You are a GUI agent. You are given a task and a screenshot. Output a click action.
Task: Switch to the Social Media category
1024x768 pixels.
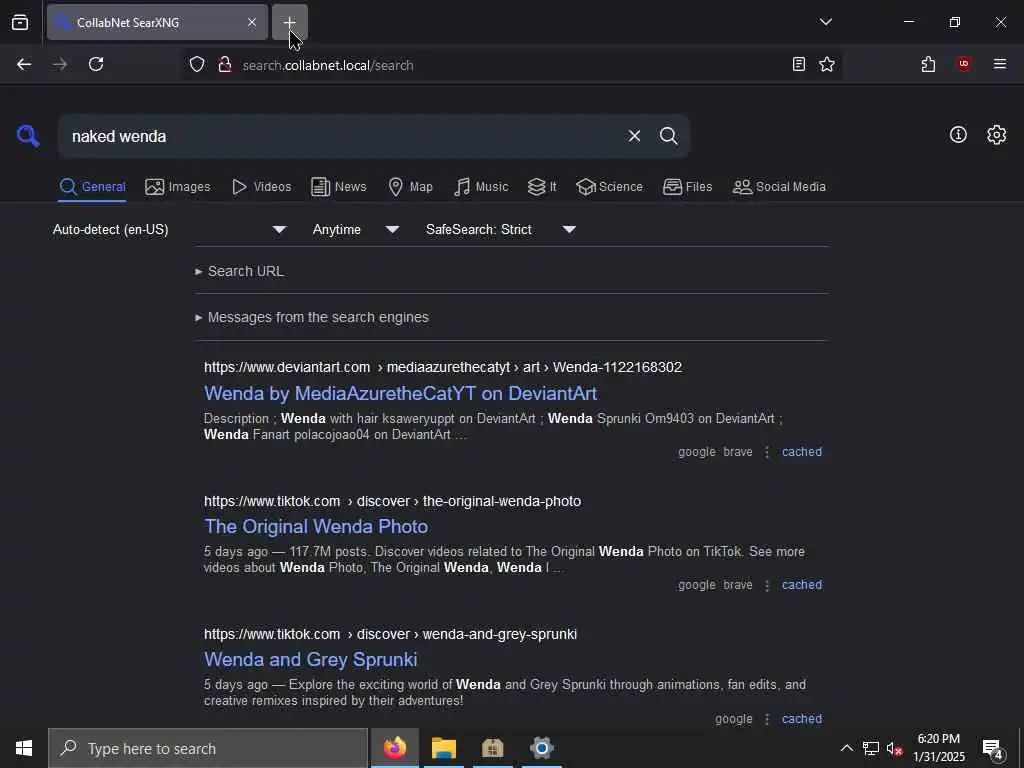pyautogui.click(x=779, y=187)
